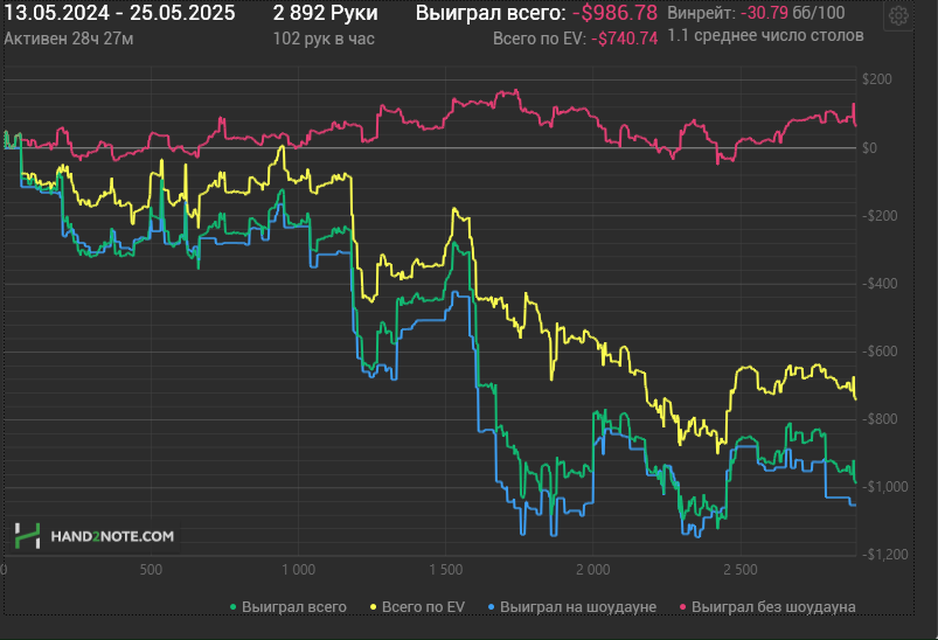
Task: Click the 'Всего по EV' legend label
Action: point(423,607)
